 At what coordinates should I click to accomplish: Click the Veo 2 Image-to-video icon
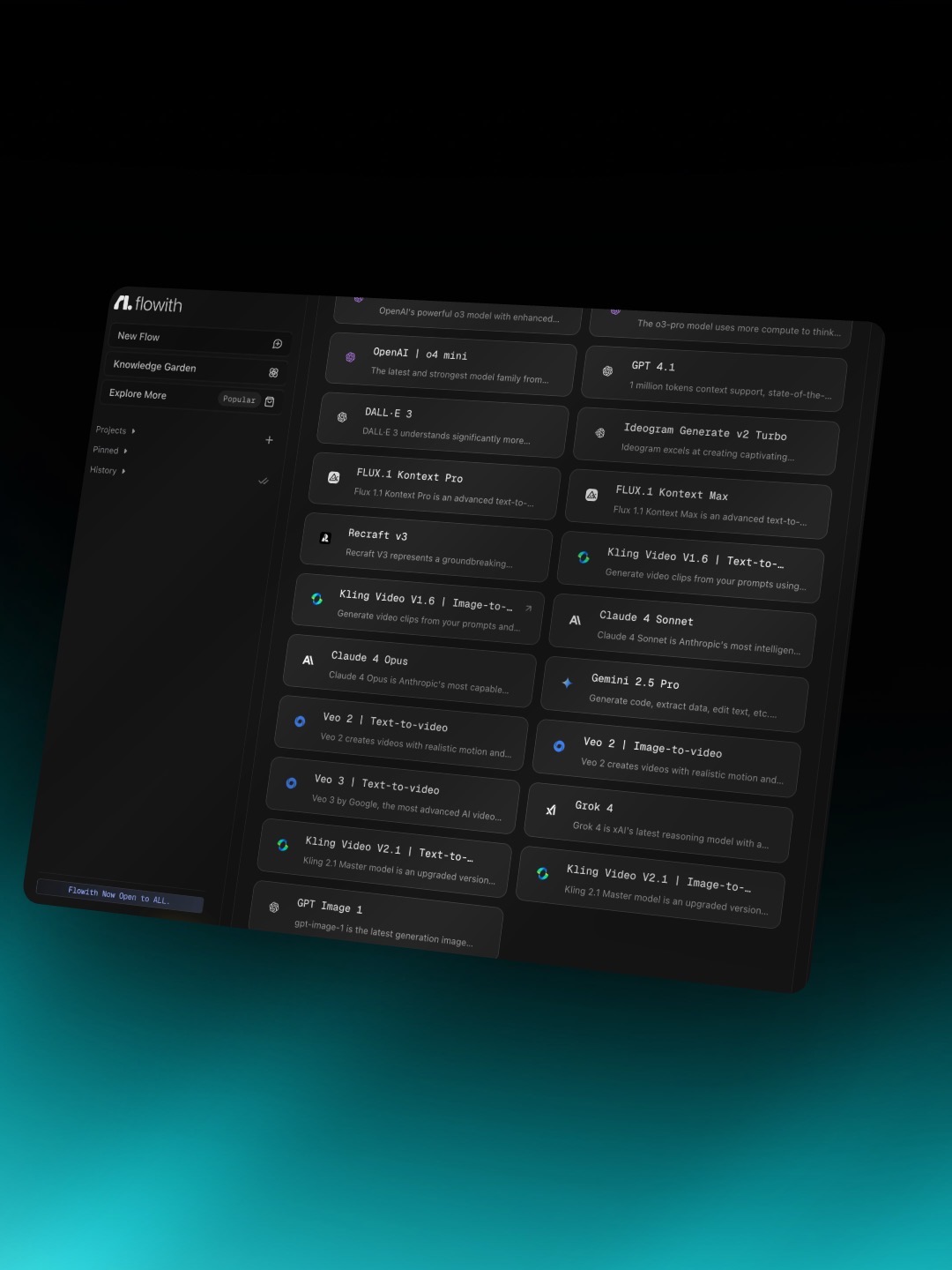click(559, 746)
